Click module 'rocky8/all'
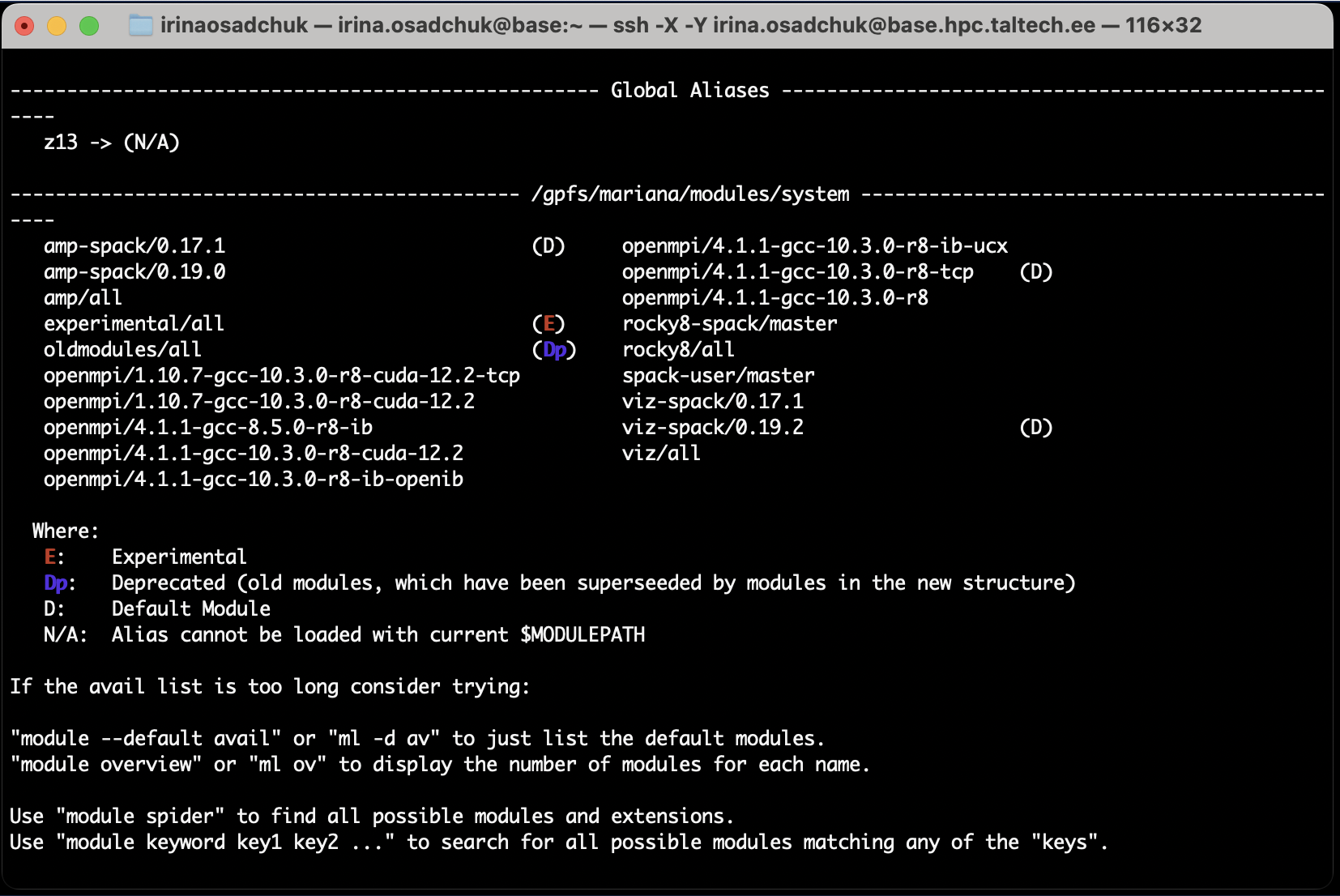Image resolution: width=1340 pixels, height=896 pixels. click(678, 350)
